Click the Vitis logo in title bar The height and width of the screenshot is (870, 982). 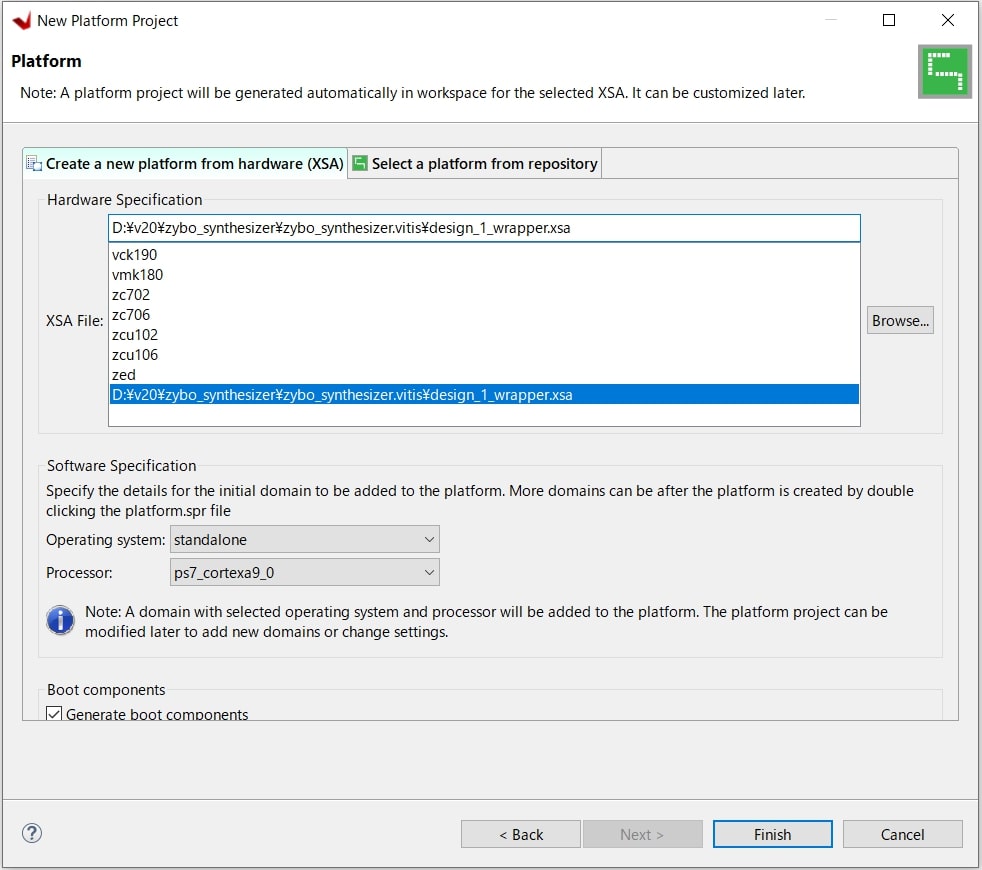[x=22, y=21]
